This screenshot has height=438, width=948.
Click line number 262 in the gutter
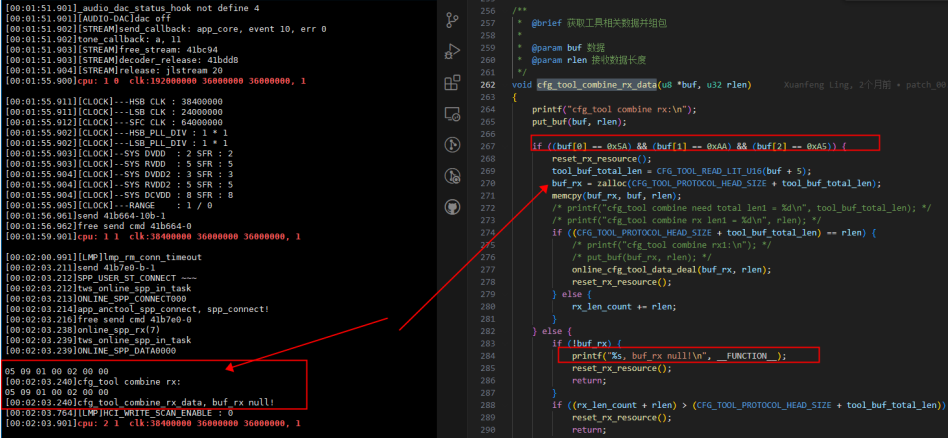pos(487,85)
